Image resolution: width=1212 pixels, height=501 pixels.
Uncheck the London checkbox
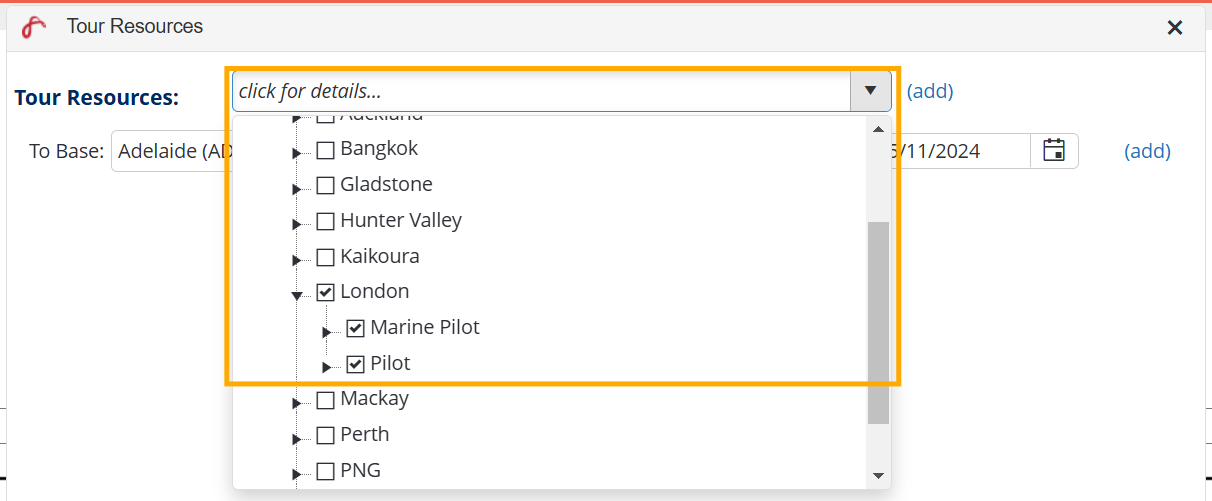[325, 293]
